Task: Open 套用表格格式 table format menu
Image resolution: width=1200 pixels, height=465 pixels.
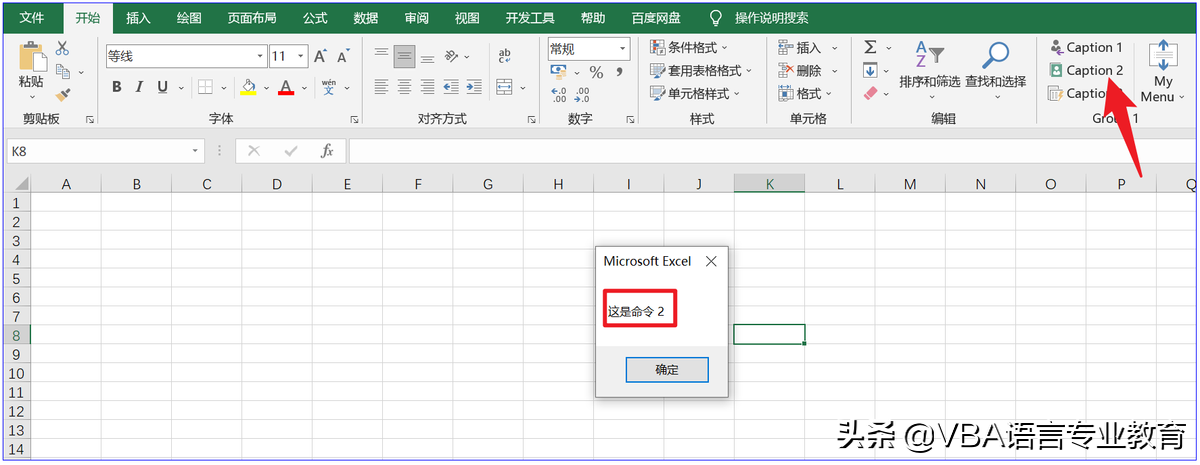Action: point(701,70)
